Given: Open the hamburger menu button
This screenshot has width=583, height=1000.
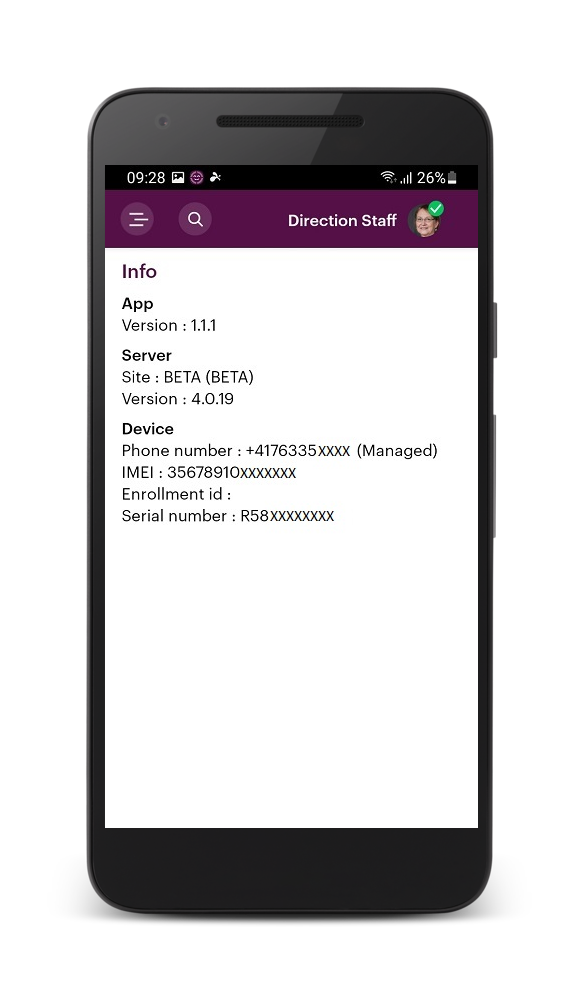Looking at the screenshot, I should (137, 219).
